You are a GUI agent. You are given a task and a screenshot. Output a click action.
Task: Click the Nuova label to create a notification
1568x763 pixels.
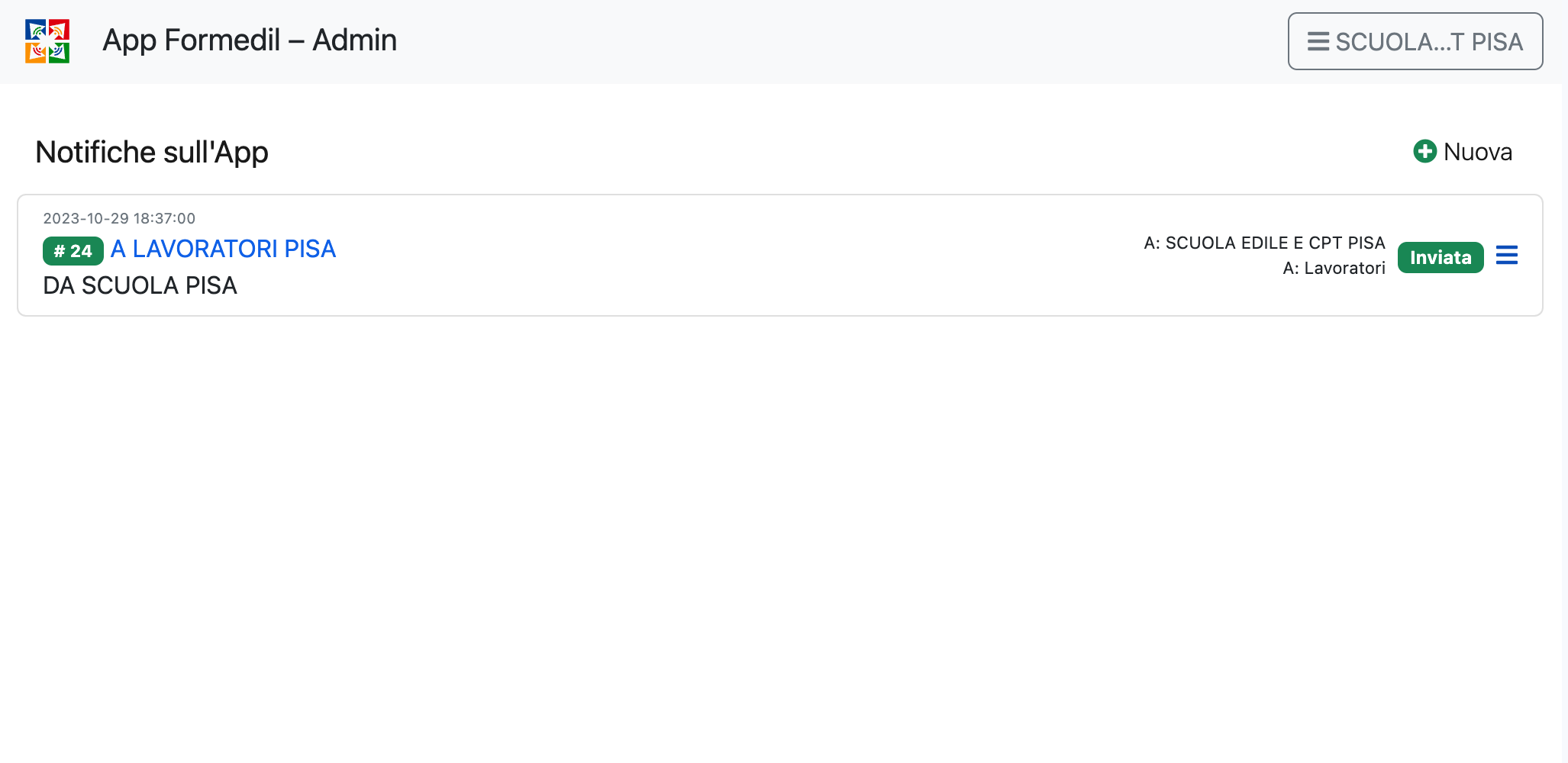point(1477,152)
